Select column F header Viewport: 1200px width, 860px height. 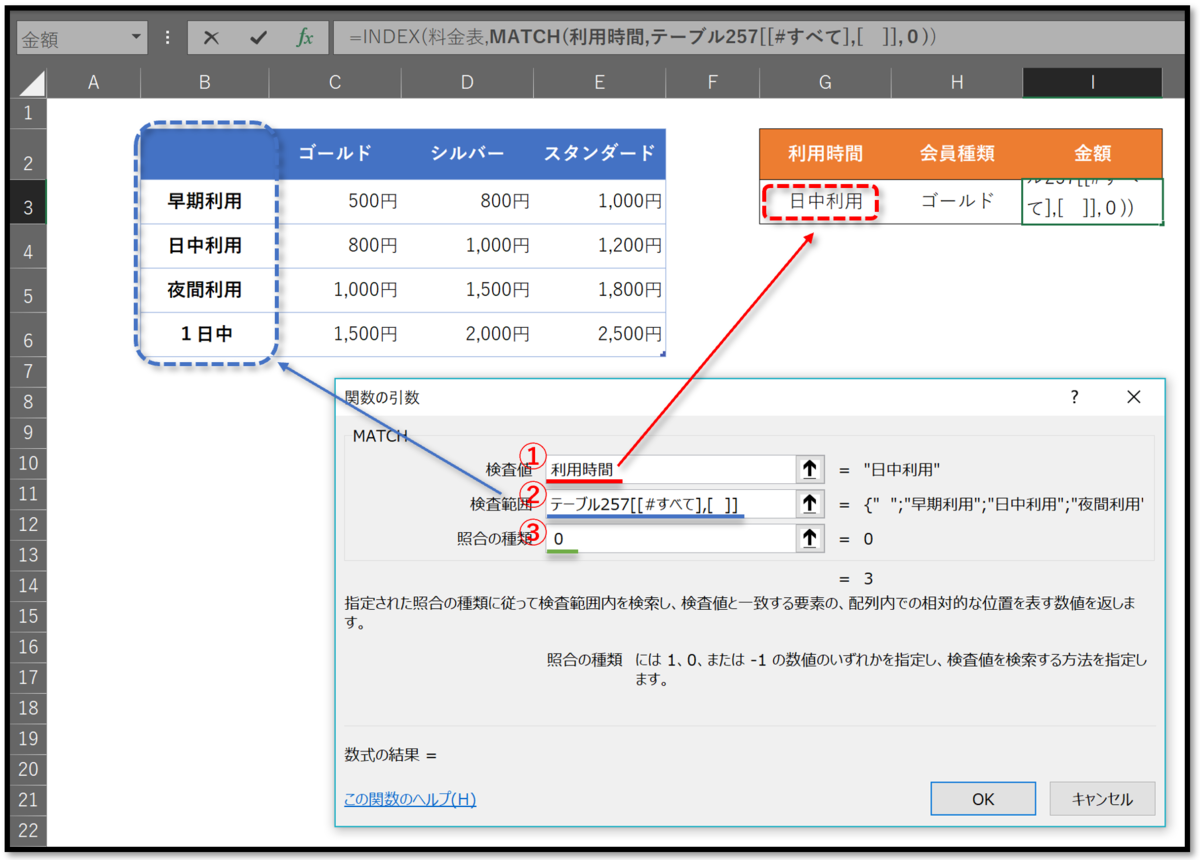click(x=712, y=83)
